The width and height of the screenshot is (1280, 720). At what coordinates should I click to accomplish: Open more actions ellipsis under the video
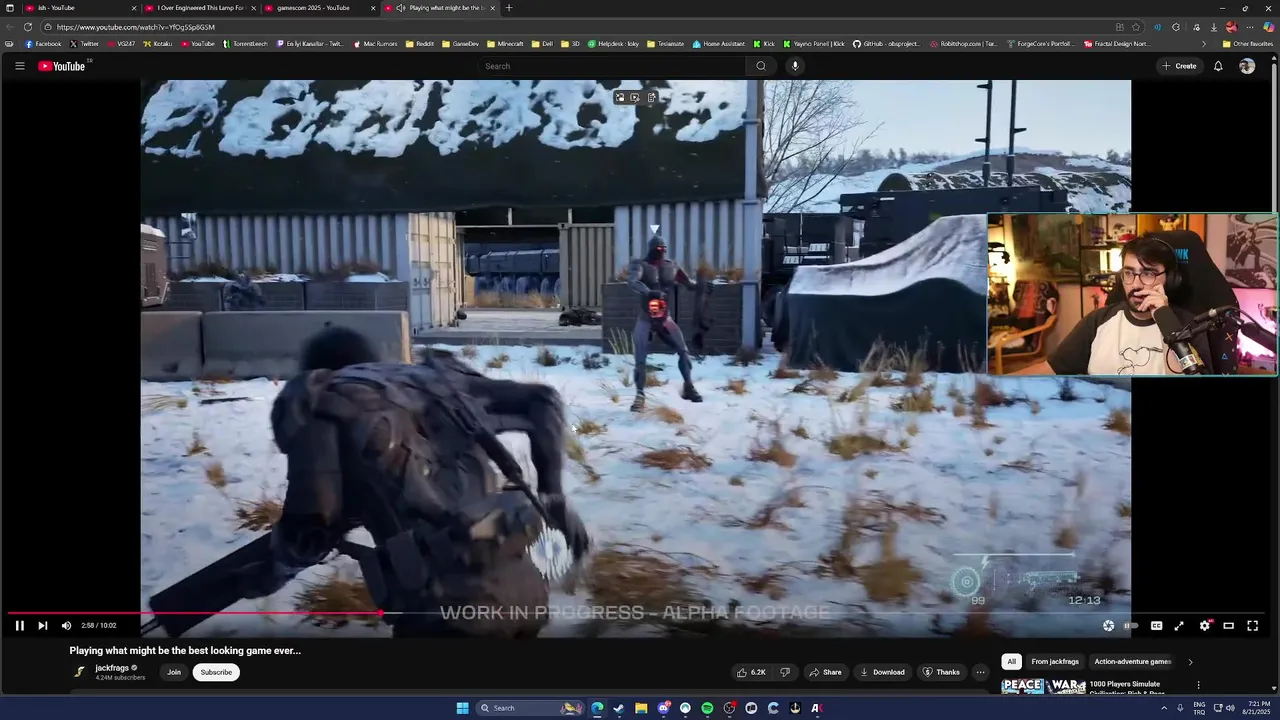(980, 672)
